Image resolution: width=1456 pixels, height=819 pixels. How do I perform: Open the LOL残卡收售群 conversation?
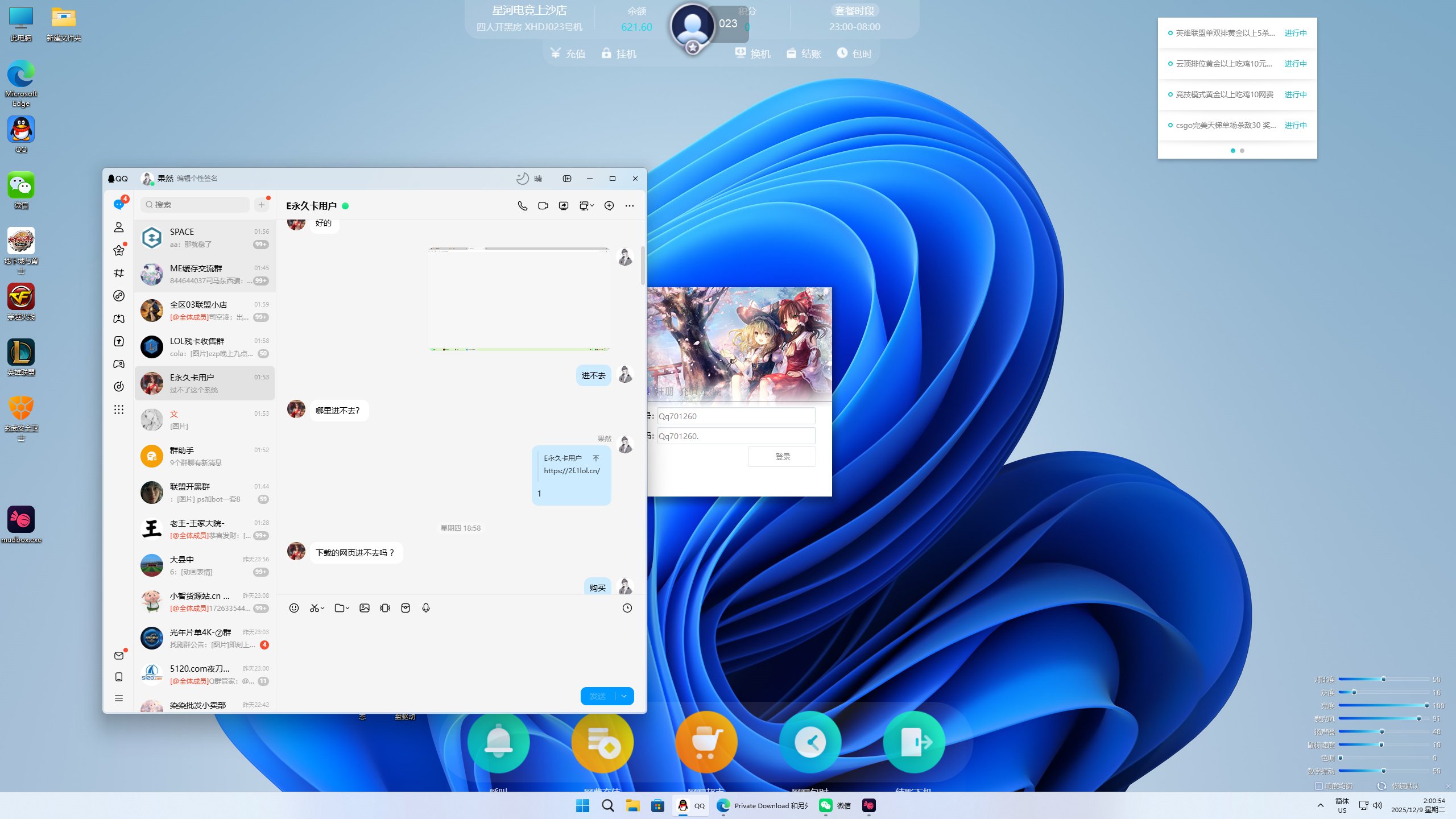coord(205,347)
